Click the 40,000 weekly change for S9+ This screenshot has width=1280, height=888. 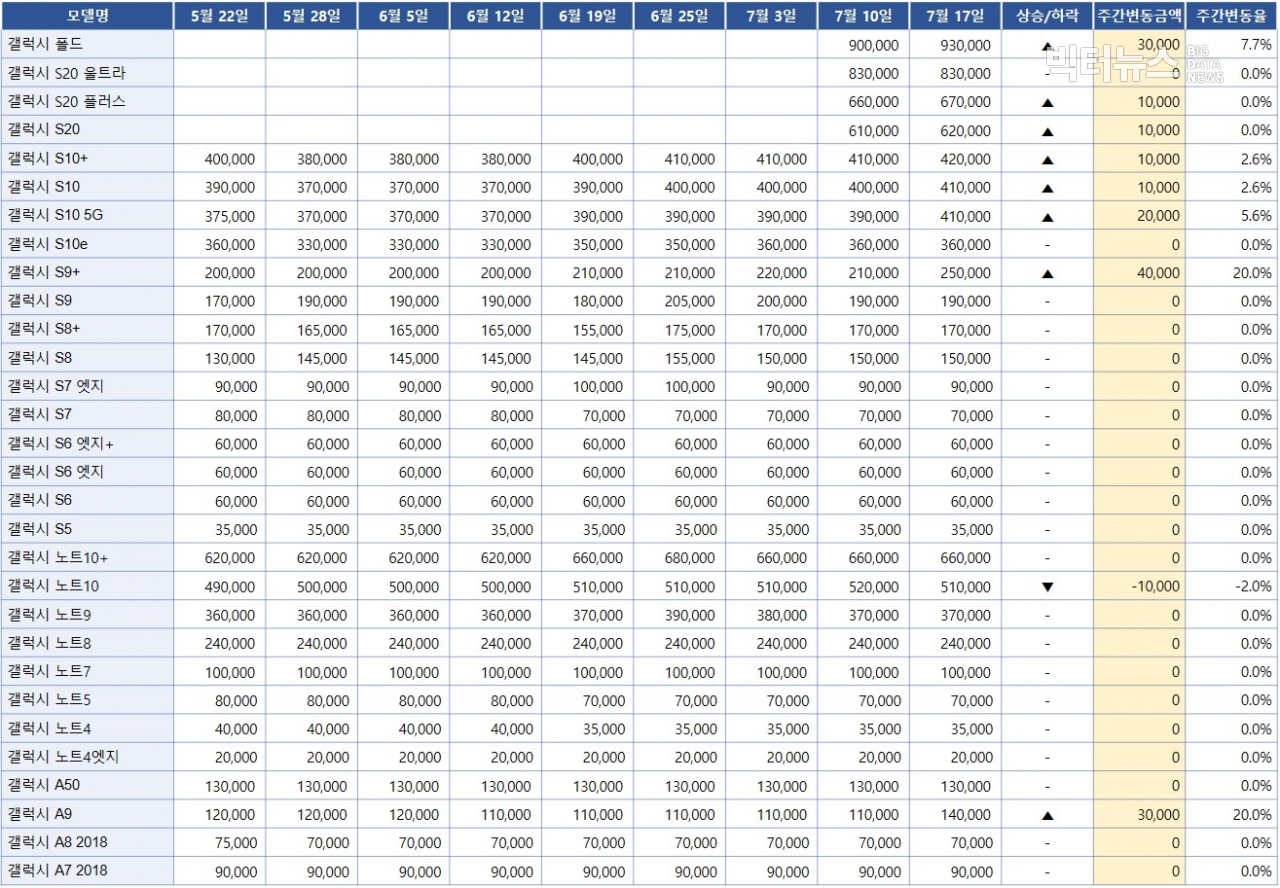coord(1158,274)
